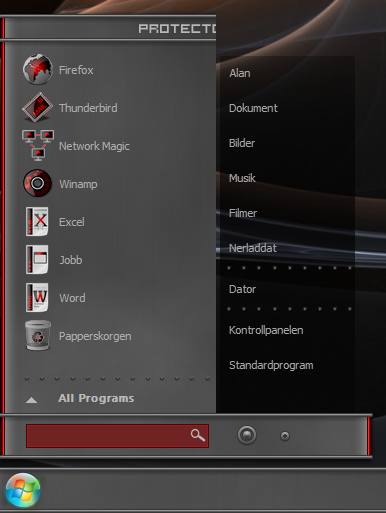Open the Papperskorgen trash bin icon
This screenshot has height=513, width=386.
coord(38,335)
